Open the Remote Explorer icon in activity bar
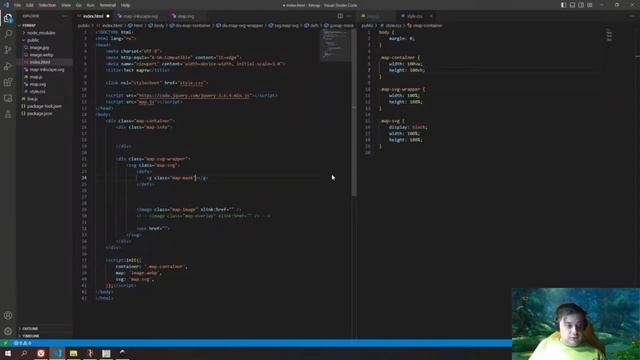Viewport: 640px width, 360px height. (x=8, y=98)
